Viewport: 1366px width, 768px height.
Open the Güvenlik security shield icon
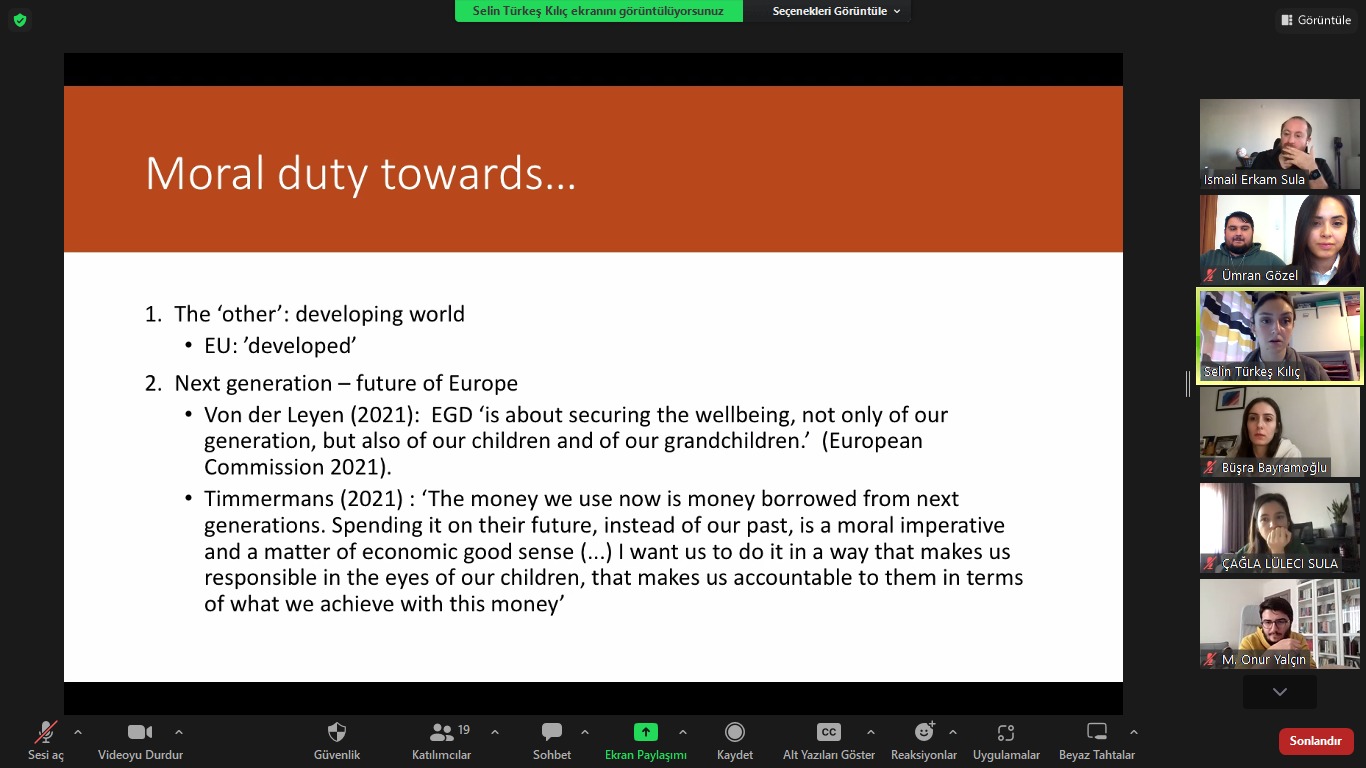click(337, 733)
